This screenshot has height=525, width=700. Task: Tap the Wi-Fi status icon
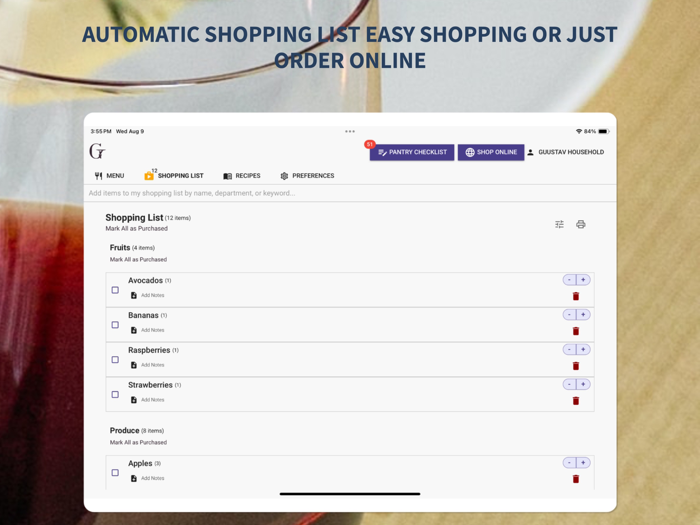pos(579,131)
